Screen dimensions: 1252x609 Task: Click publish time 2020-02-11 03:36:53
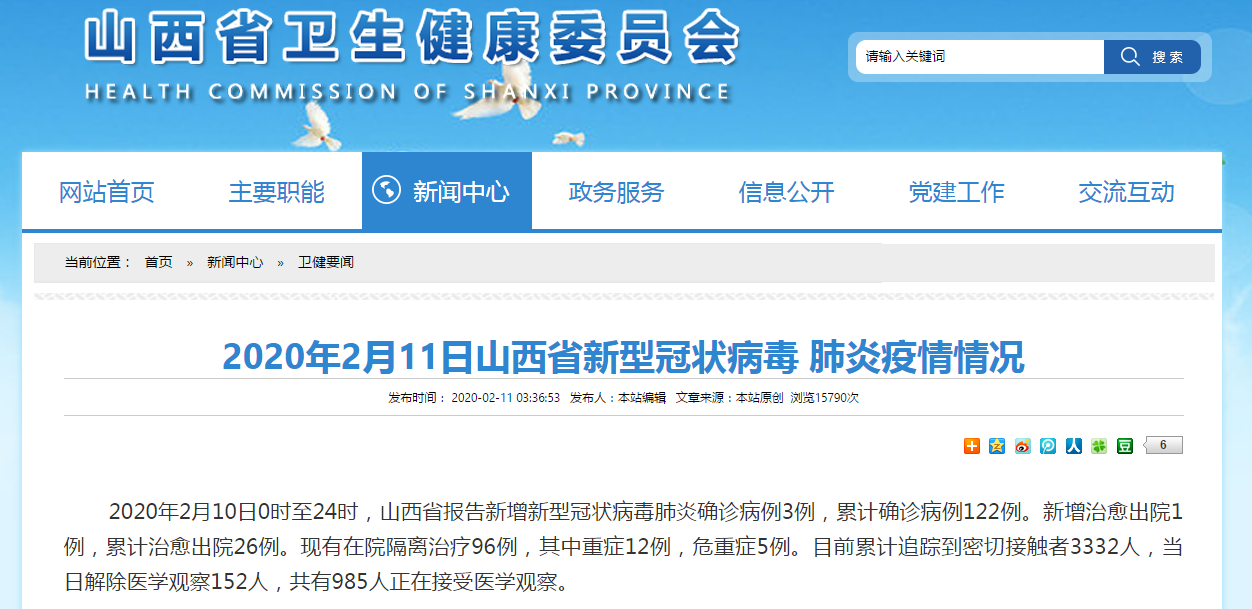506,397
